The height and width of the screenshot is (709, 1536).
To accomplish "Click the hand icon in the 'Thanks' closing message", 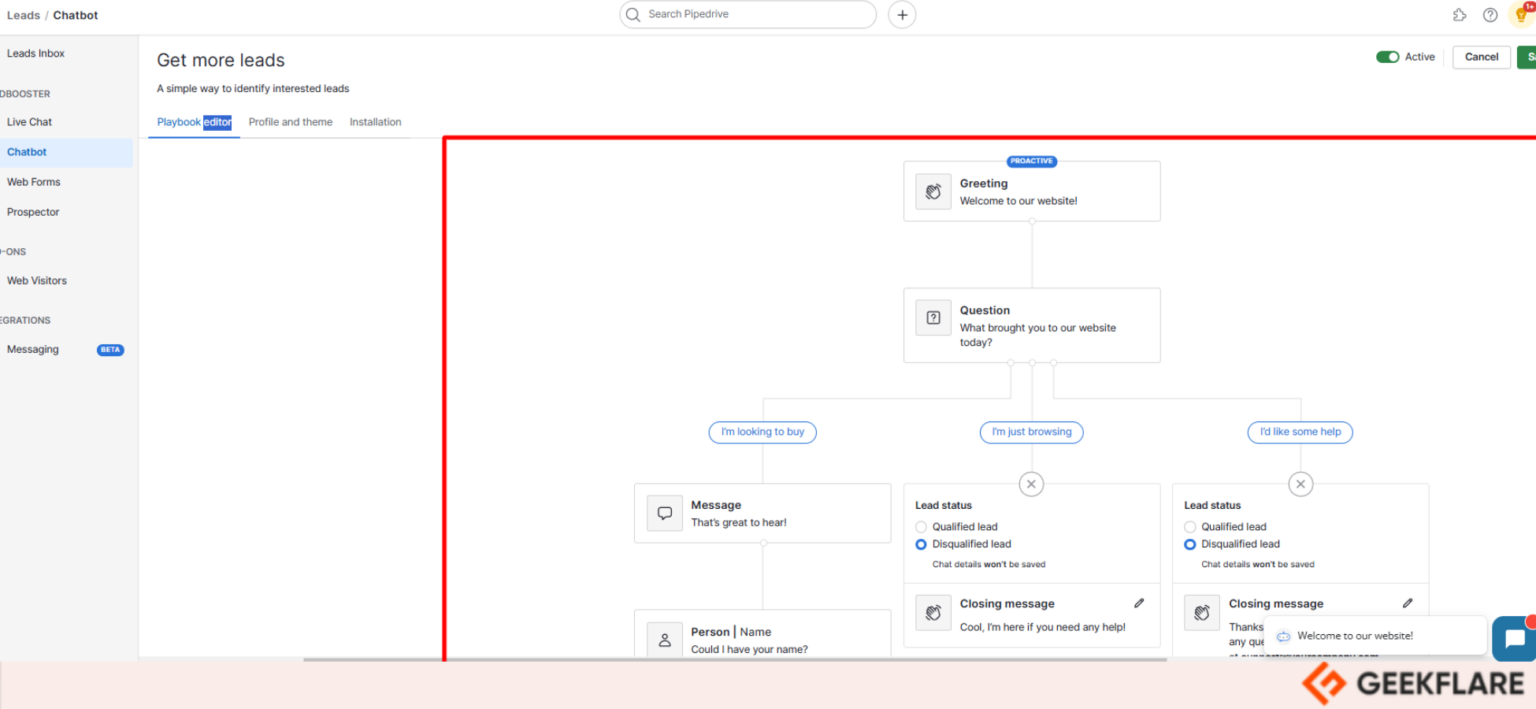I will tap(1202, 612).
